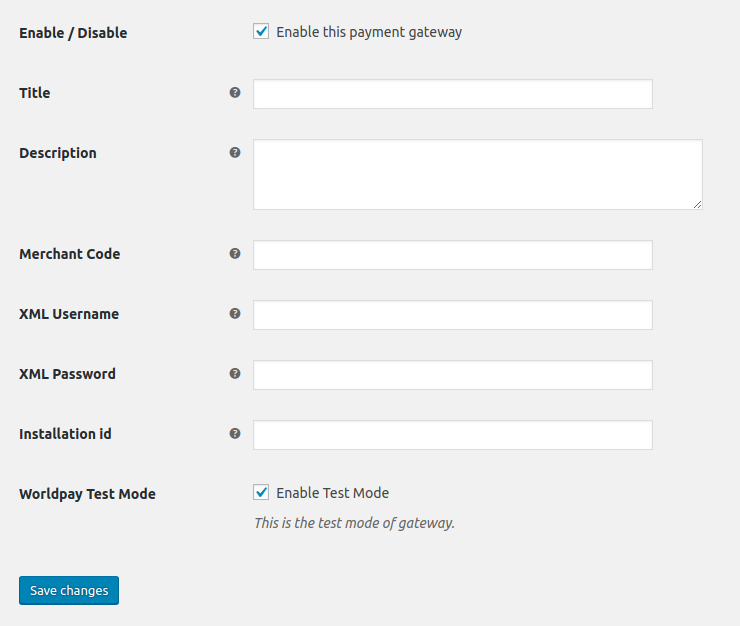This screenshot has height=626, width=740.
Task: Click the Description textarea resize handle
Action: coord(697,204)
